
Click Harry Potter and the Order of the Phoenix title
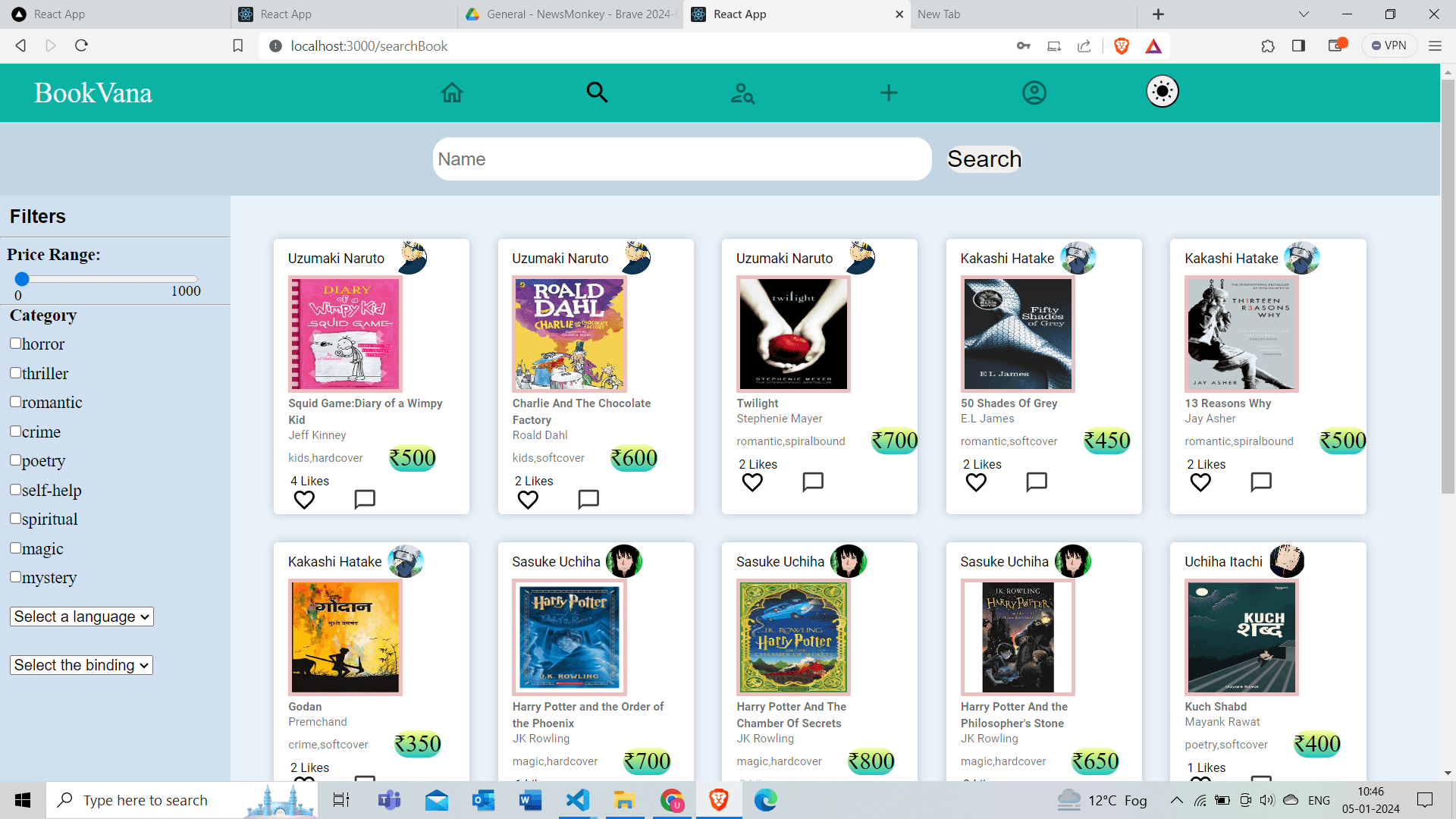click(588, 714)
